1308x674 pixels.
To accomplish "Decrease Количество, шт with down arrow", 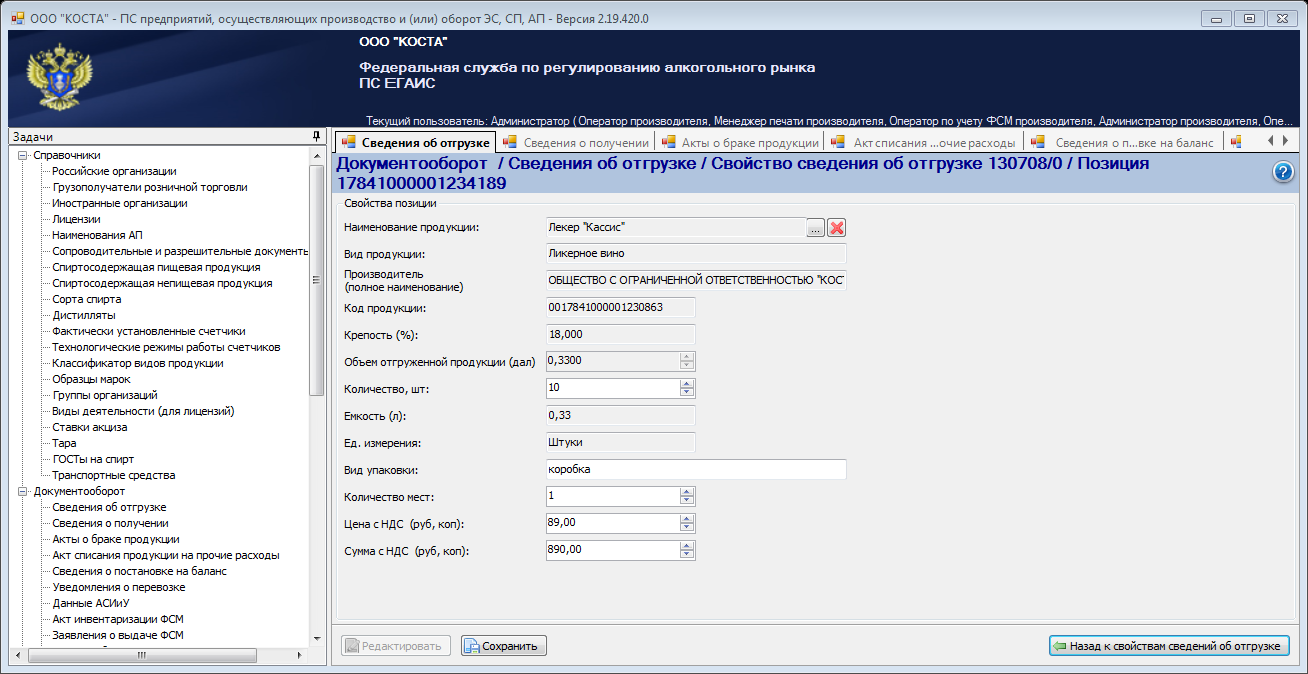I will 687,392.
